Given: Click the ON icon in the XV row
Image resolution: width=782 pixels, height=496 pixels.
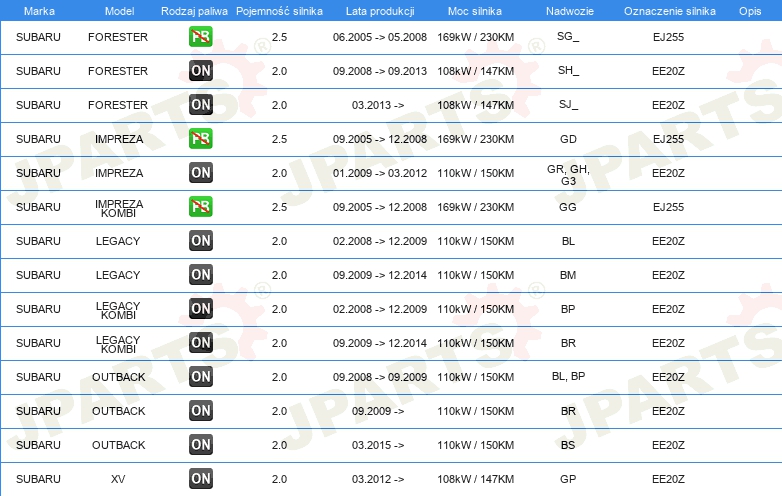Looking at the screenshot, I should 201,479.
